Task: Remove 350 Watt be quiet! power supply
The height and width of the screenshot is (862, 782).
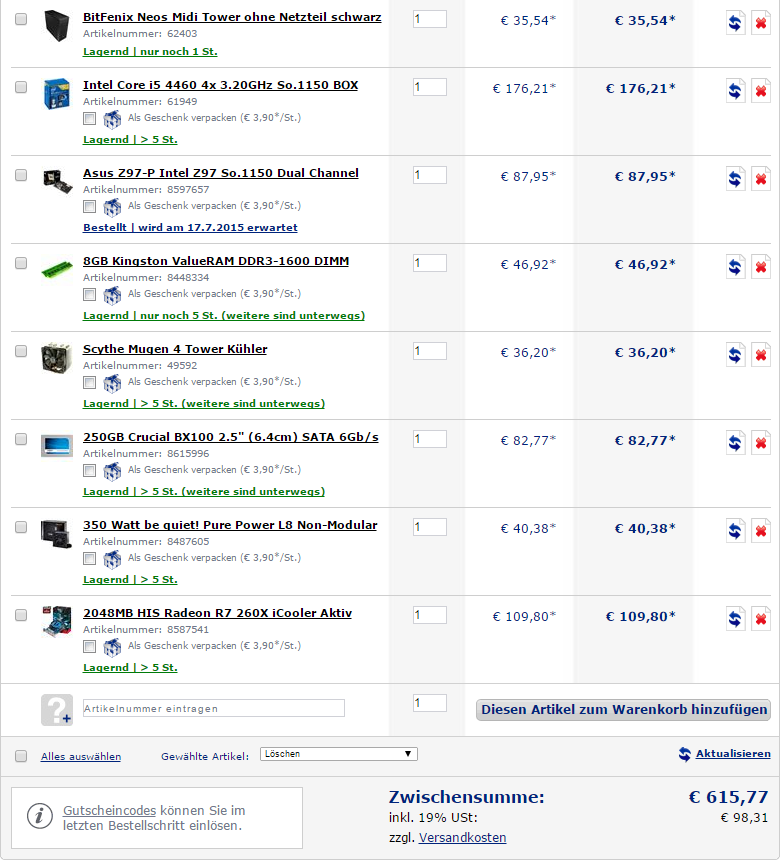Action: [761, 531]
